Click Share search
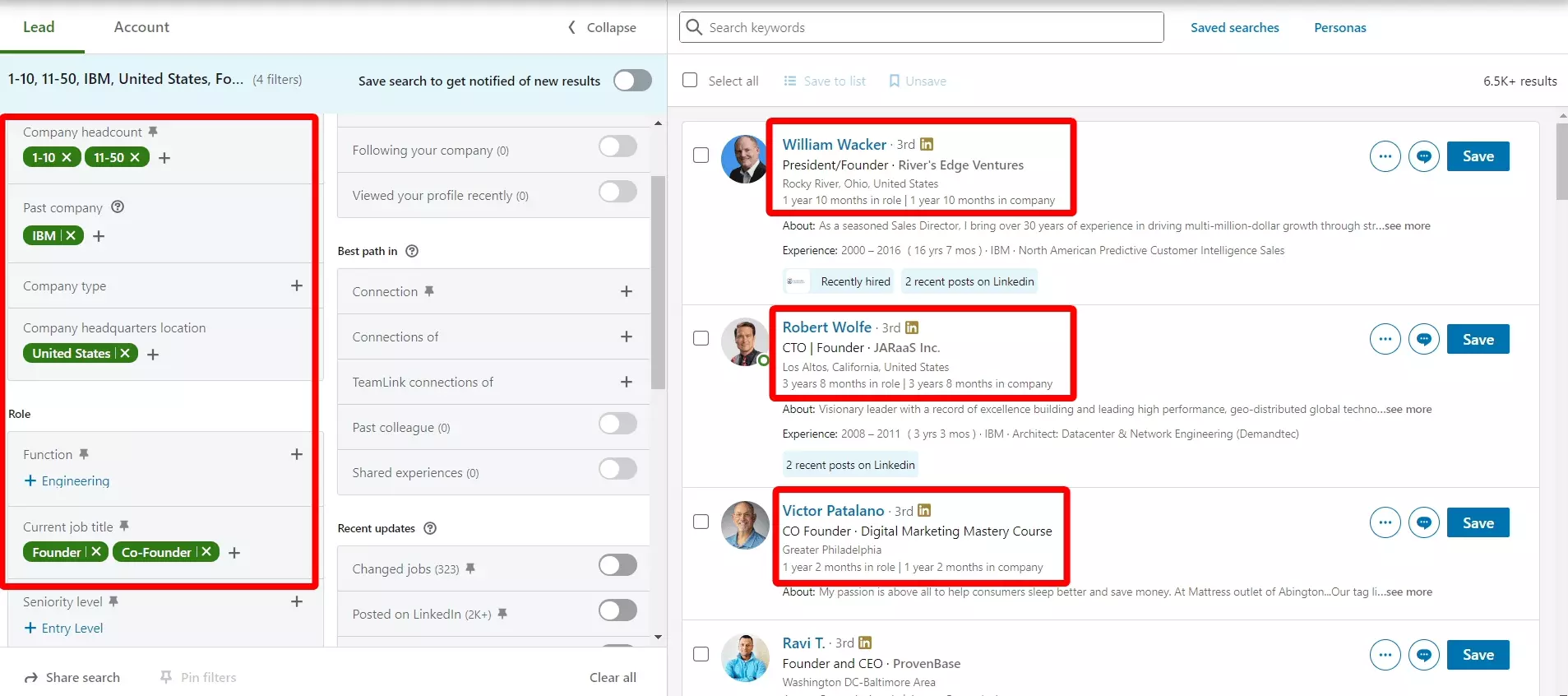This screenshot has width=1568, height=696. coord(72,677)
